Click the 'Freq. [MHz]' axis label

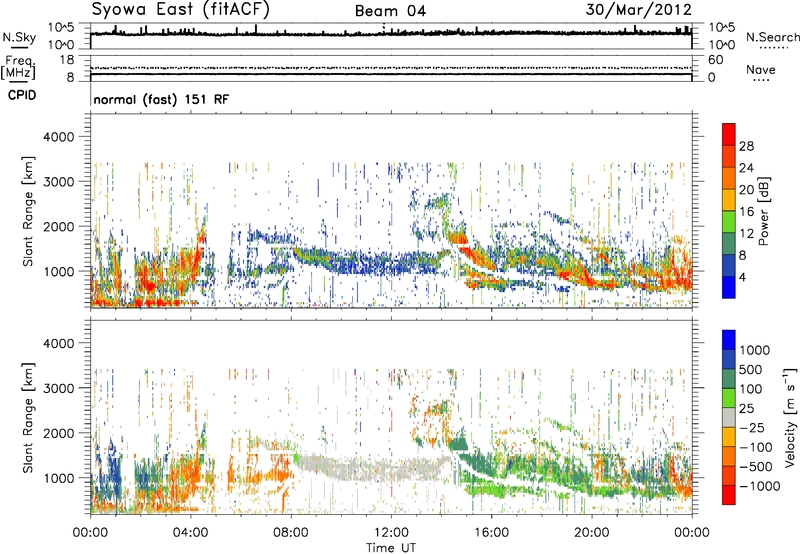pyautogui.click(x=18, y=68)
